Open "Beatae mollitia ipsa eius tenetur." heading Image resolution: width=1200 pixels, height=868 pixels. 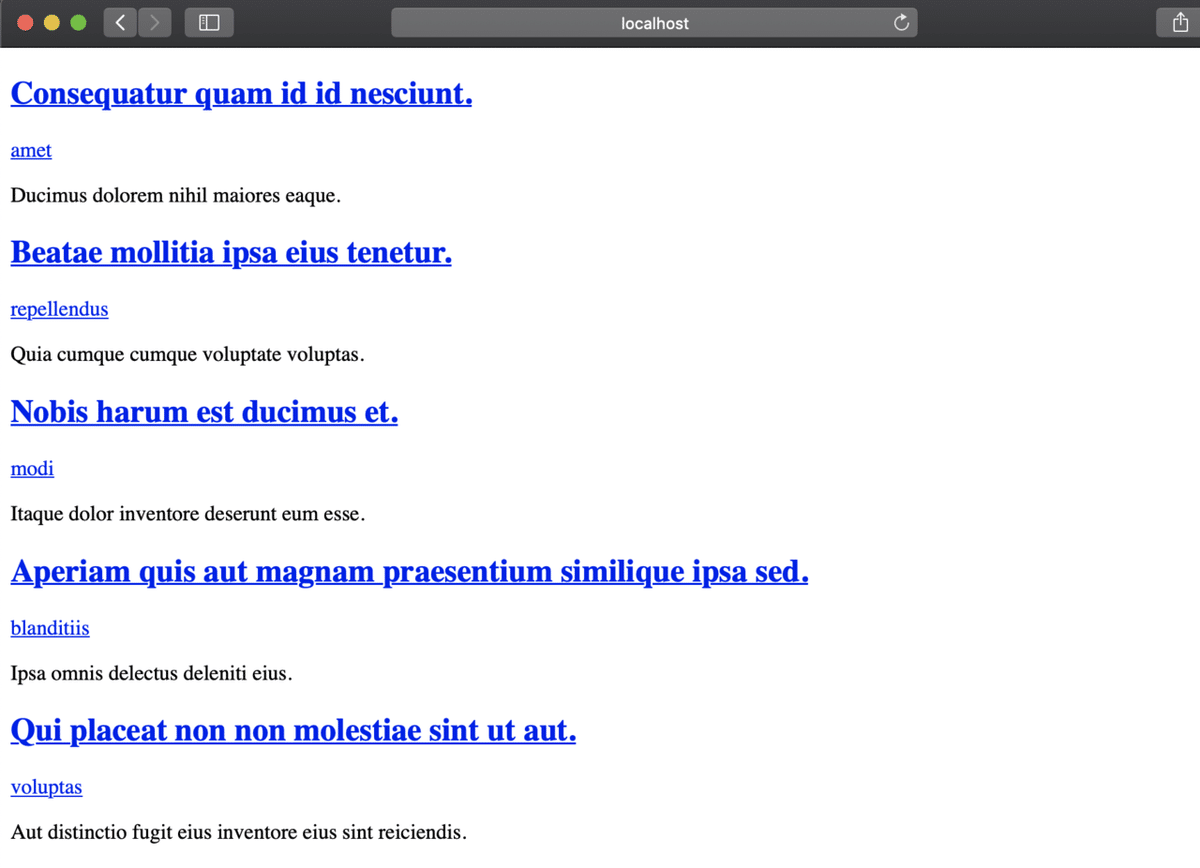[x=231, y=253]
